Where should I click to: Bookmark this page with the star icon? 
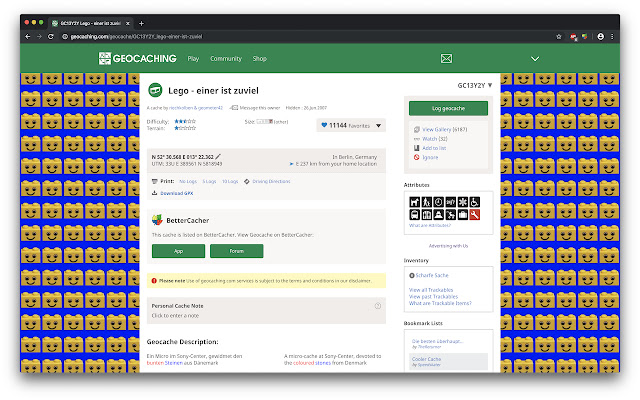559,36
